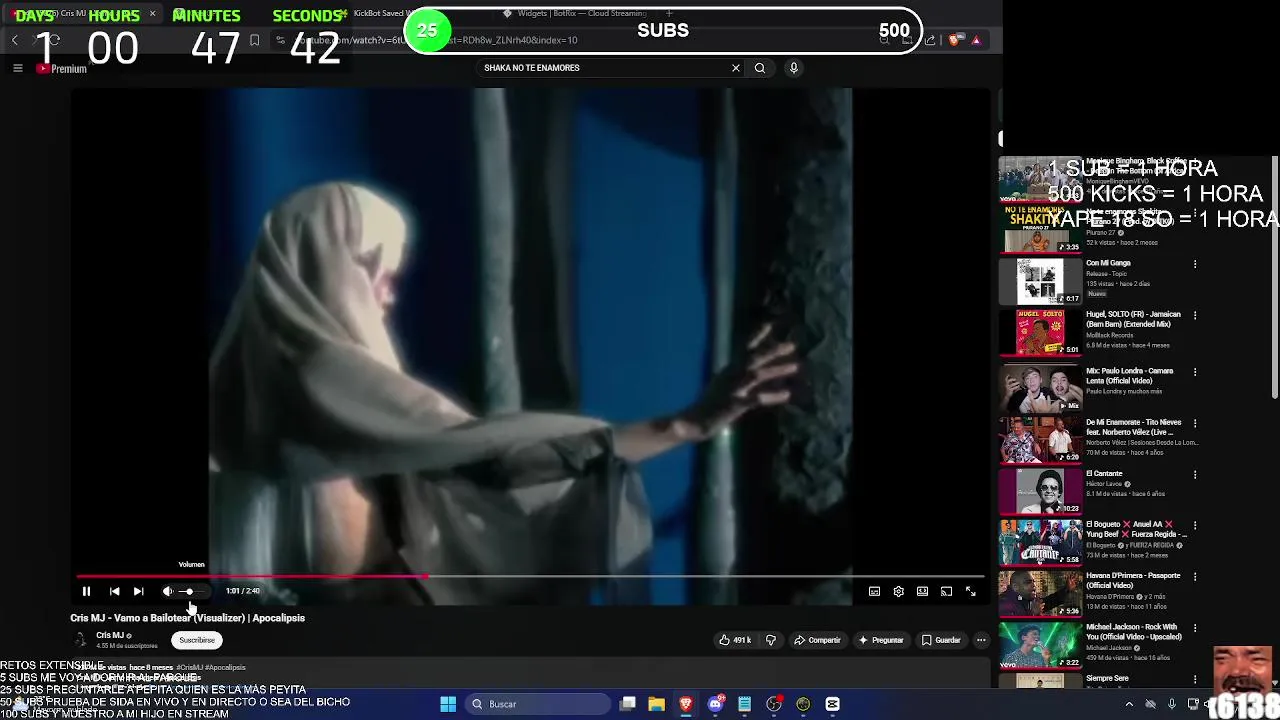Image resolution: width=1280 pixels, height=720 pixels.
Task: Open Michael Jackson - Rock With You video
Action: [x=1040, y=645]
